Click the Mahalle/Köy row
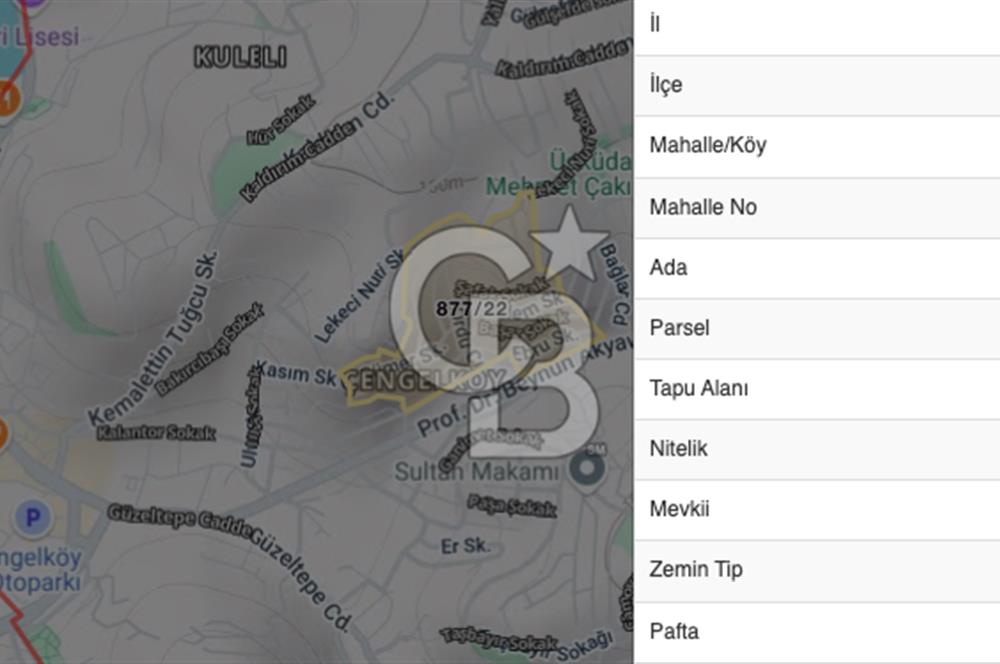1000x664 pixels. click(816, 146)
